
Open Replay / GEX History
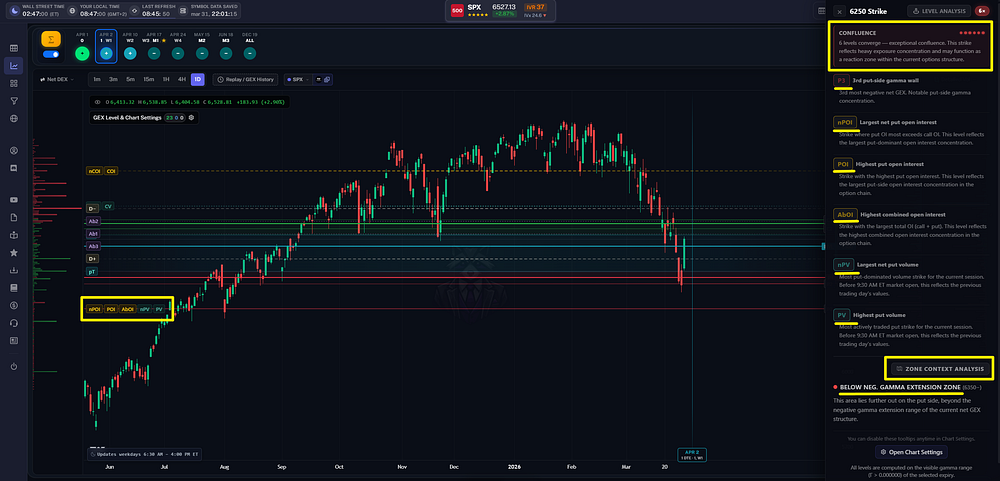click(245, 80)
